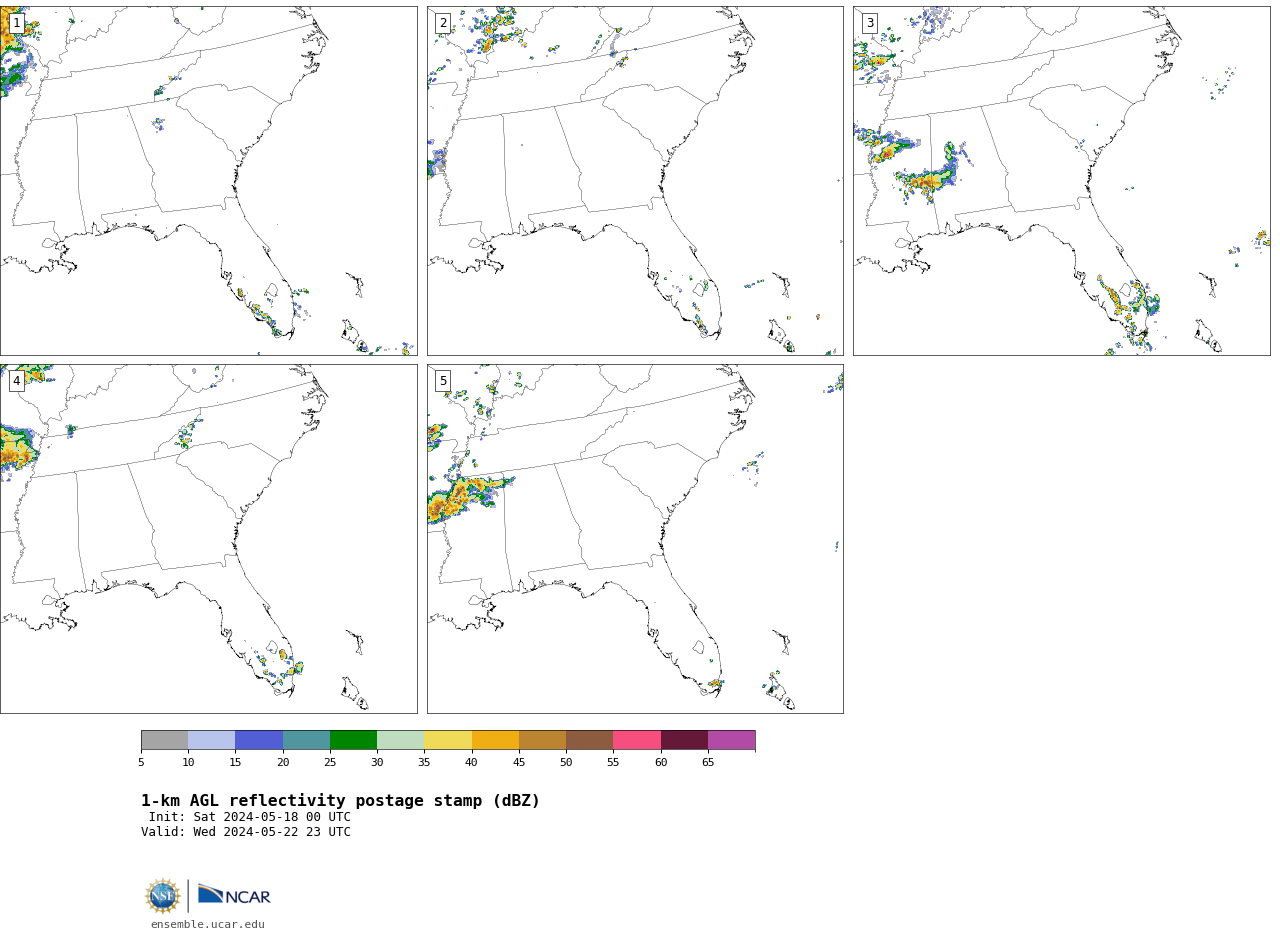Click the ensemble.ucar.edu text
This screenshot has height=936, width=1280.
(208, 925)
